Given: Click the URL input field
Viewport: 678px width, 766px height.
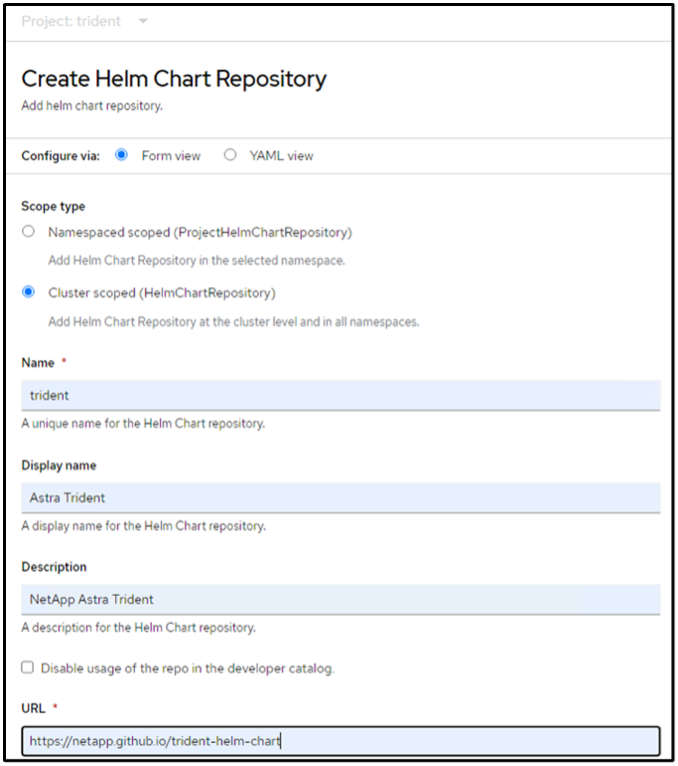Looking at the screenshot, I should click(x=340, y=741).
